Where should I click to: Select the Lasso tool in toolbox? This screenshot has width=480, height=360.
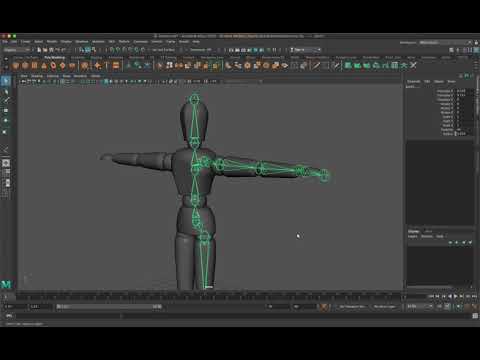(x=6, y=91)
